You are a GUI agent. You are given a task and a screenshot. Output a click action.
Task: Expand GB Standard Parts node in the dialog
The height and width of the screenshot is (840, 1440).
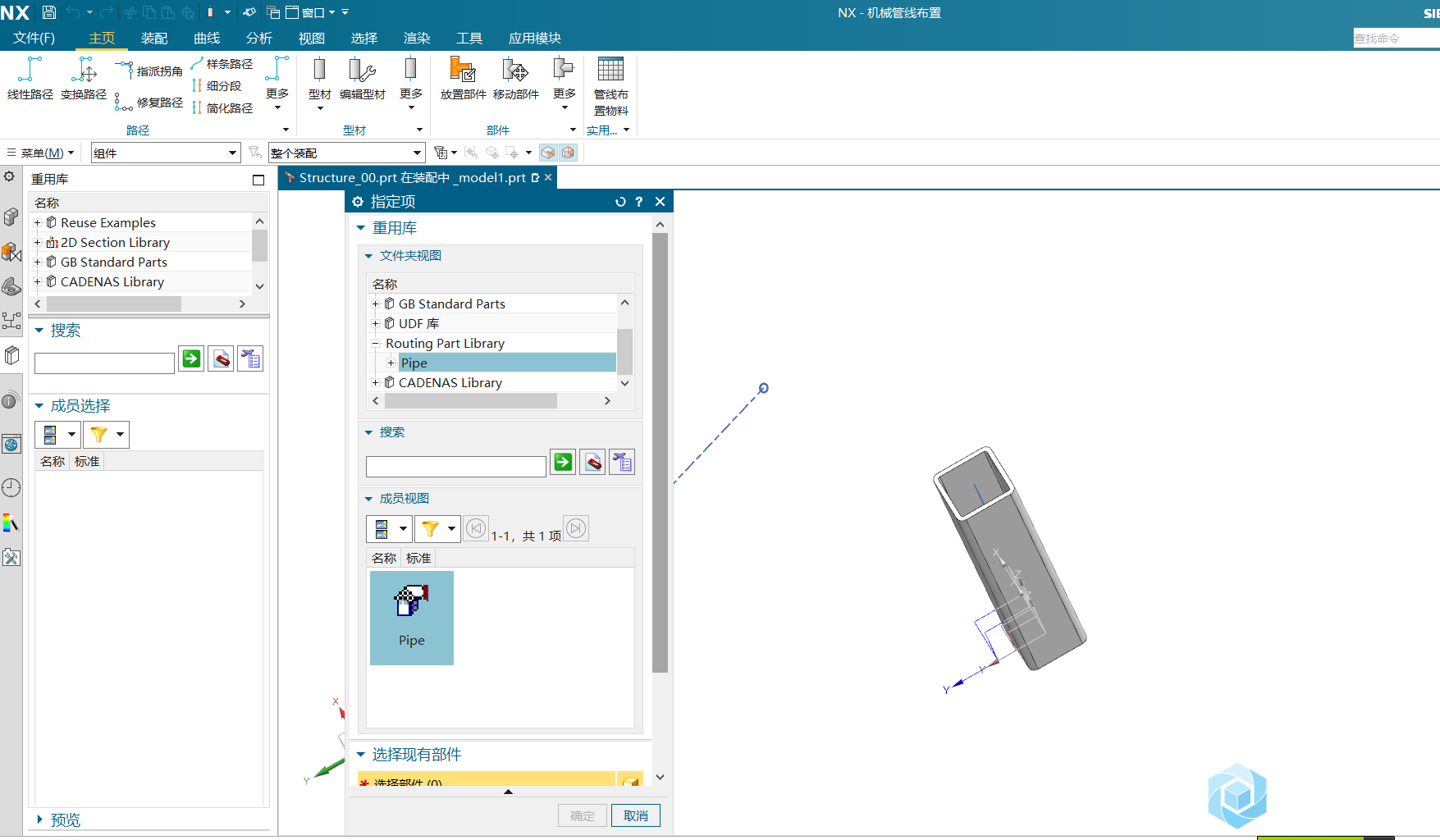coord(376,304)
